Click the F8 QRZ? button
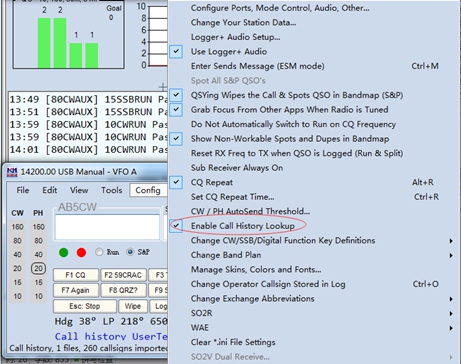 point(123,290)
